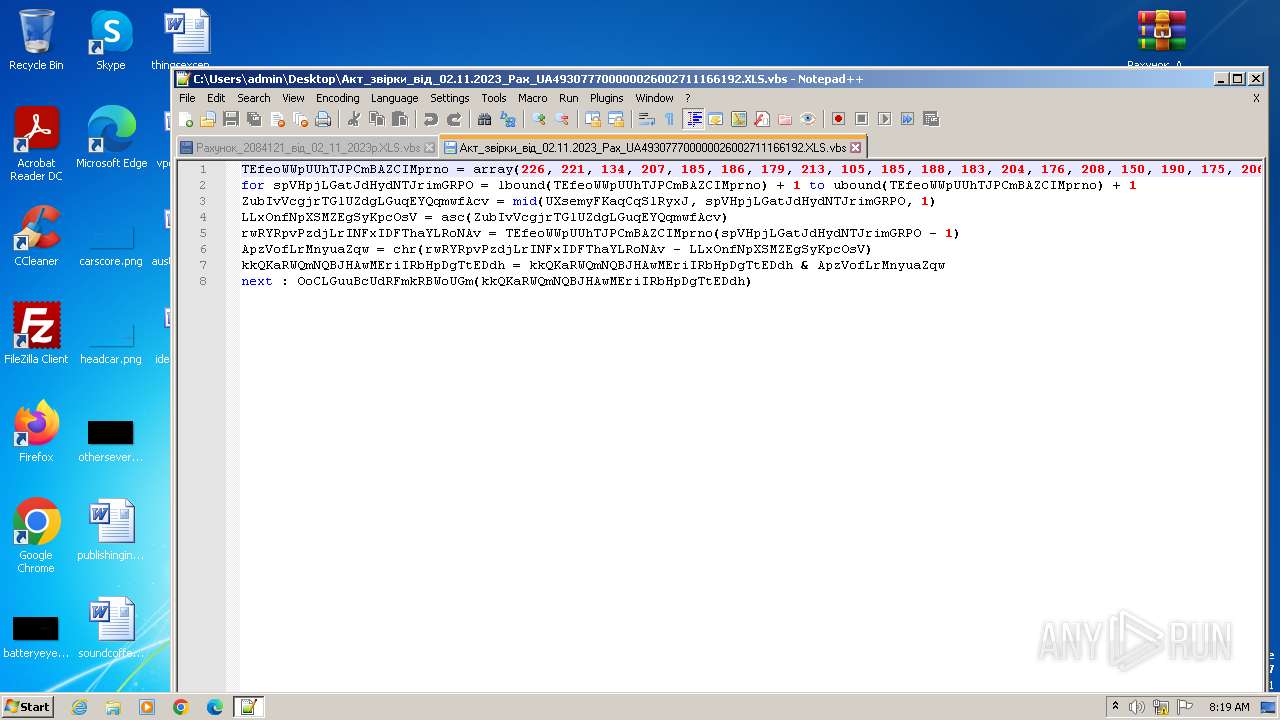Start macro recording with red circle icon
The width and height of the screenshot is (1280, 720).
838,119
